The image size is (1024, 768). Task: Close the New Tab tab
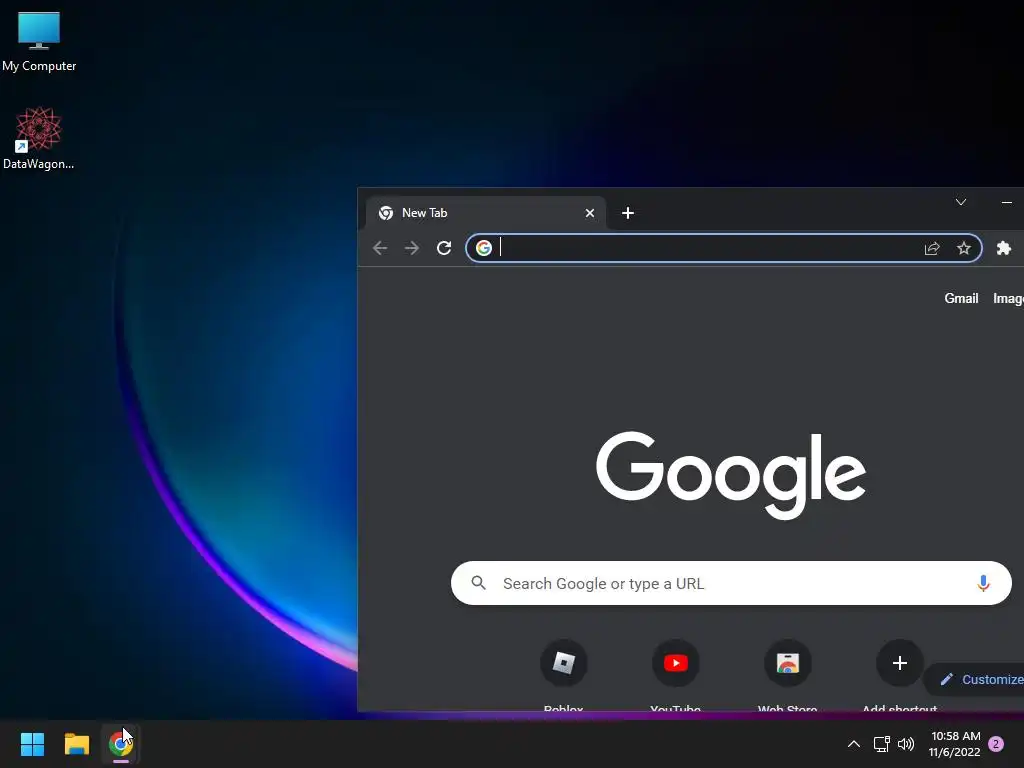[590, 213]
